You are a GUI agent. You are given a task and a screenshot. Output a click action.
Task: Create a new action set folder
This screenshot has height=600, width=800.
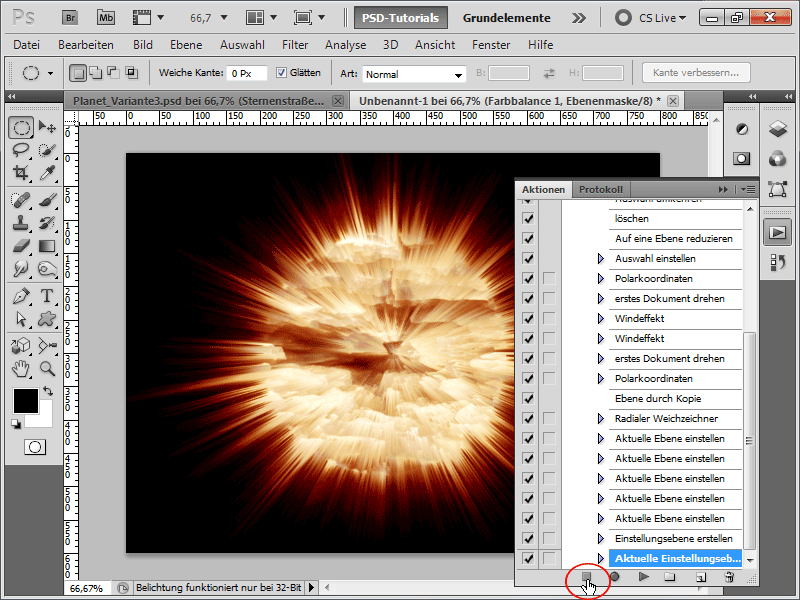[670, 577]
